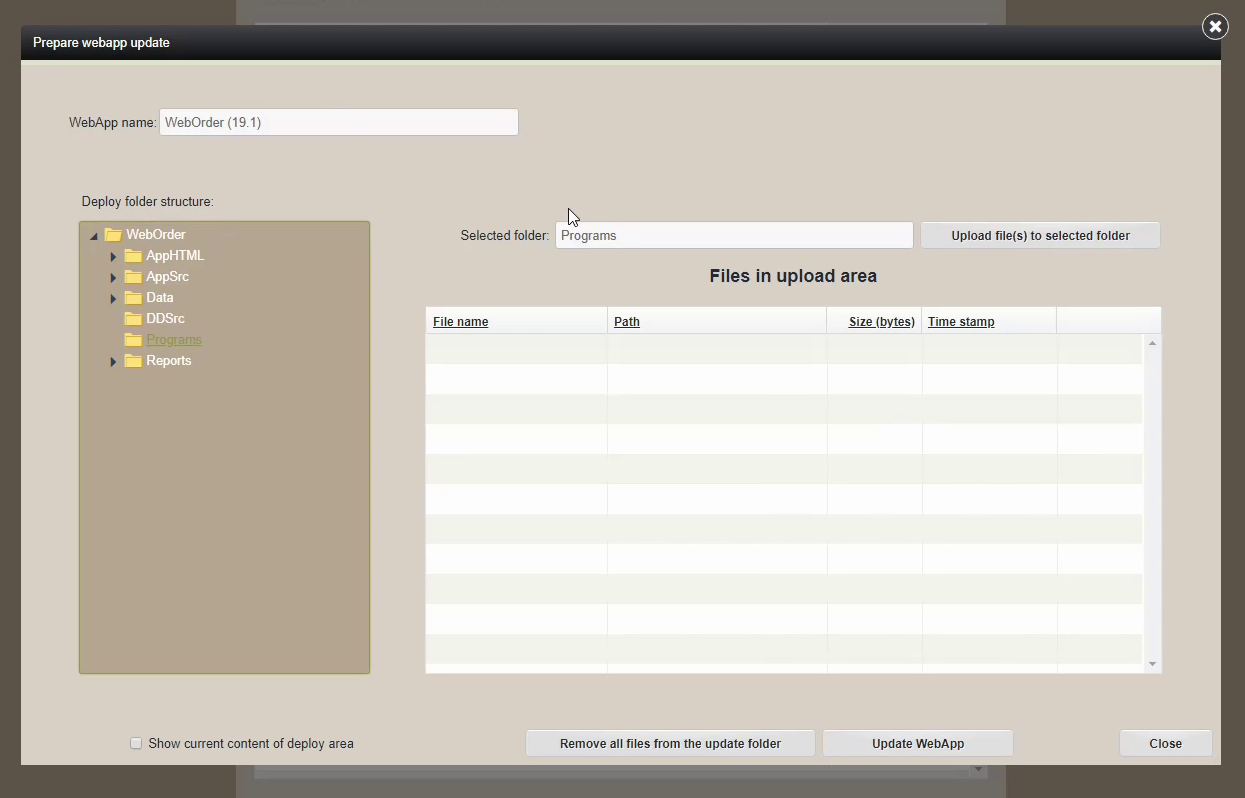Close dialog with the round X icon
1245x798 pixels.
click(x=1215, y=27)
